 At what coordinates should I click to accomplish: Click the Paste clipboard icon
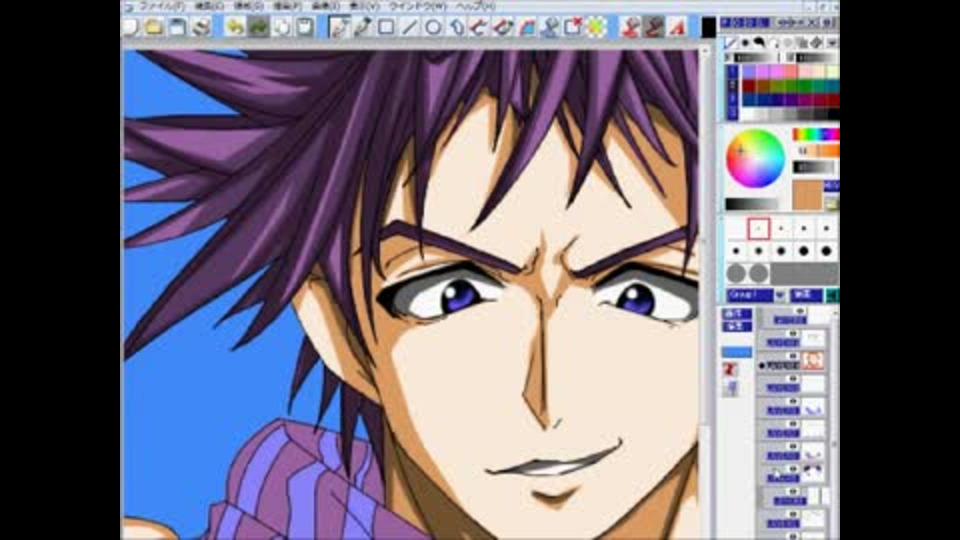[305, 27]
